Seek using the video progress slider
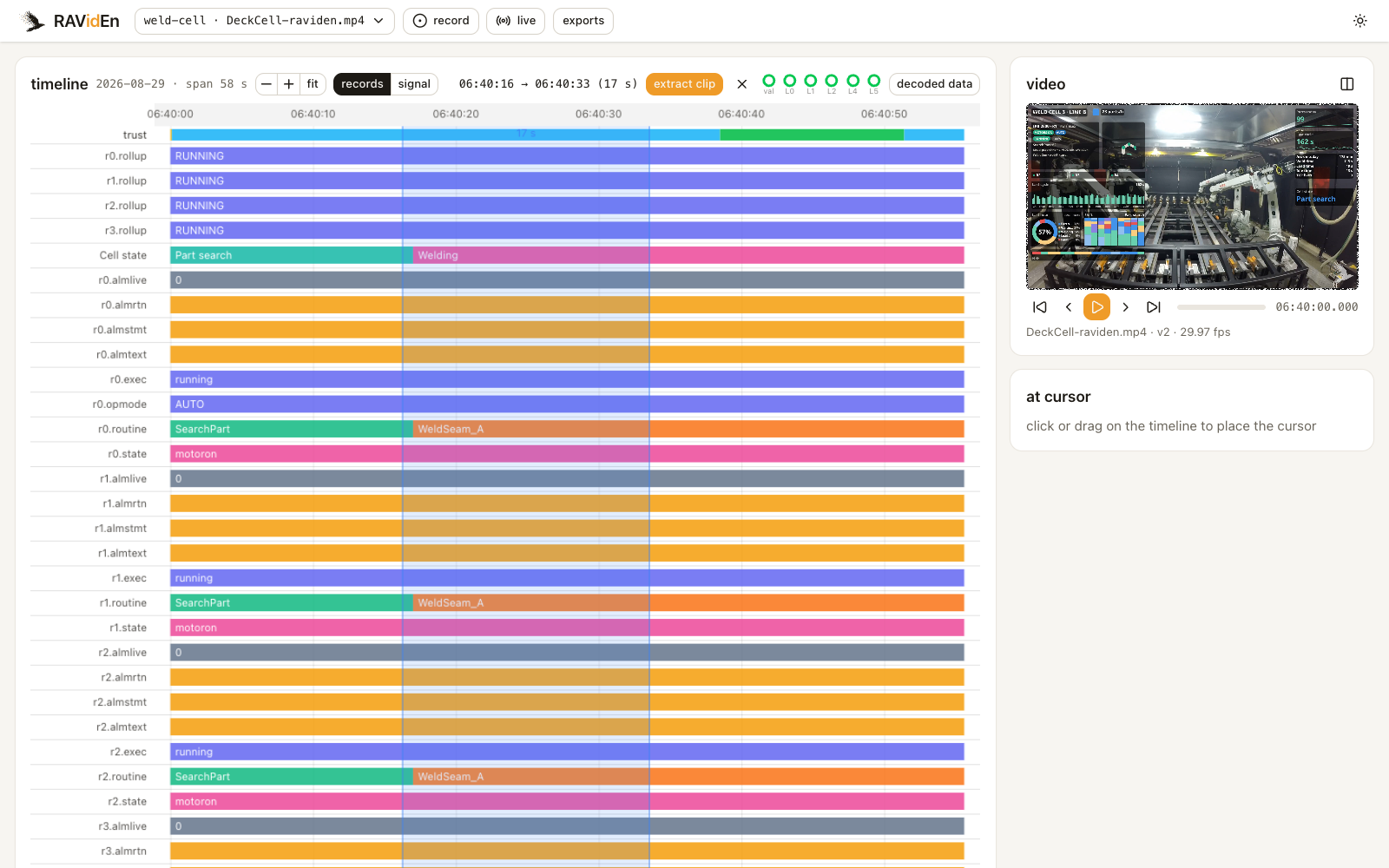The height and width of the screenshot is (868, 1389). 1221,307
